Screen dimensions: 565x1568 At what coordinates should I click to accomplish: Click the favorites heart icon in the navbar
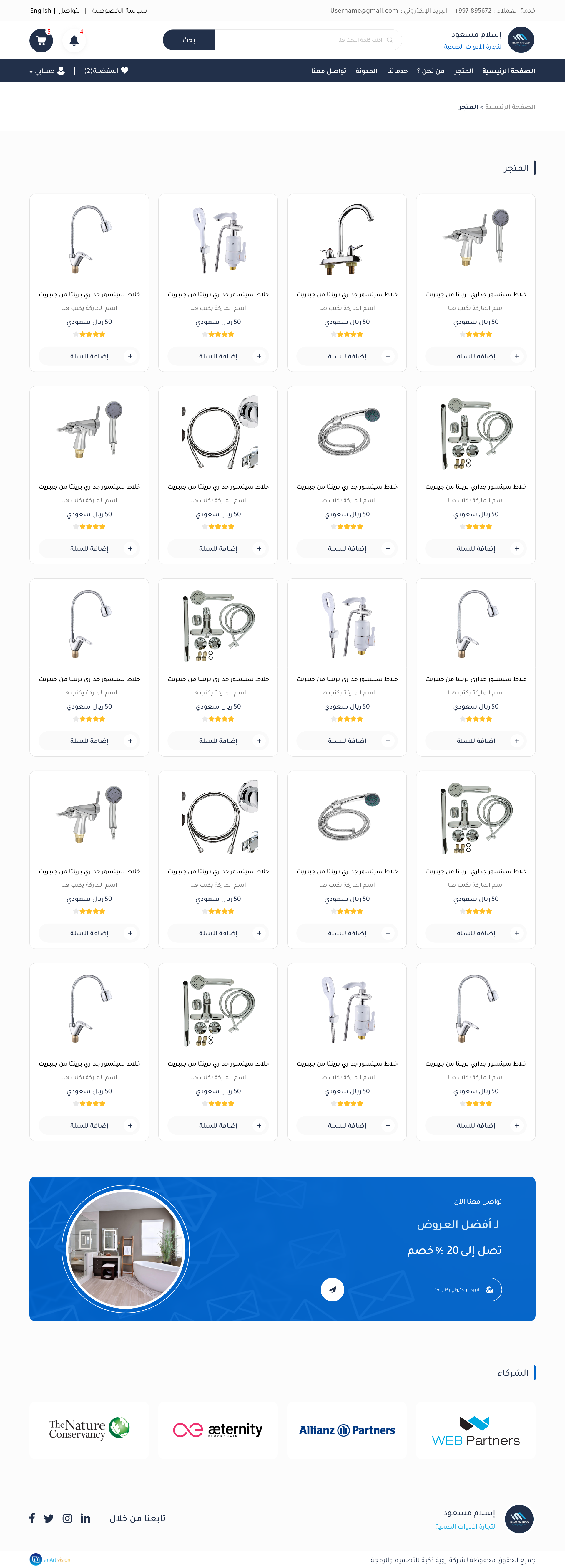[125, 71]
